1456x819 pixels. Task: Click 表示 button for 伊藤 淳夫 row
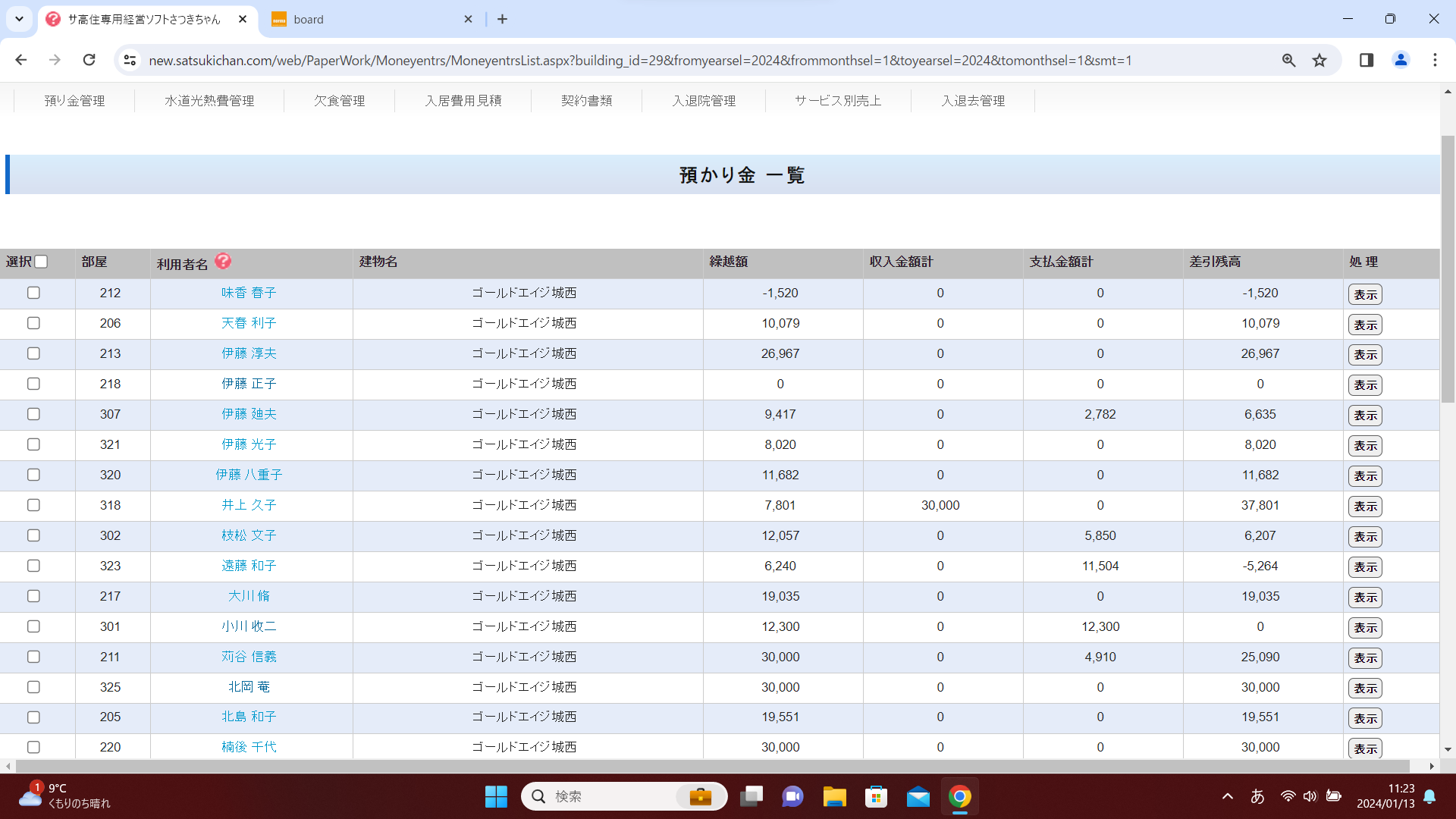coord(1364,355)
